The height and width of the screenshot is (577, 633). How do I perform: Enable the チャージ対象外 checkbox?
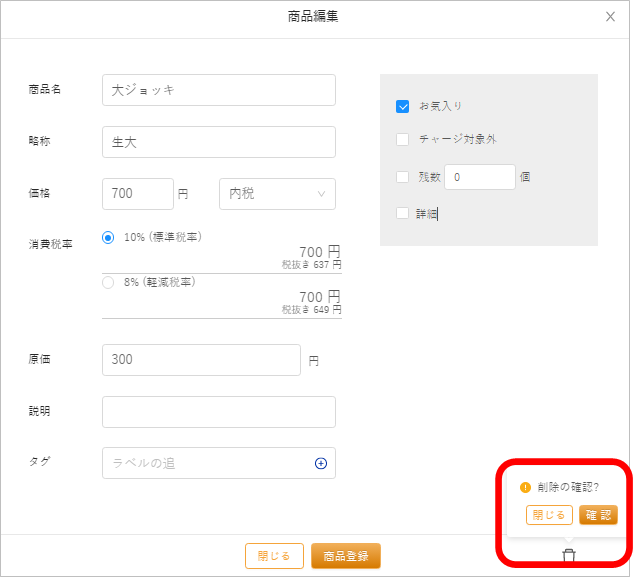pos(403,140)
